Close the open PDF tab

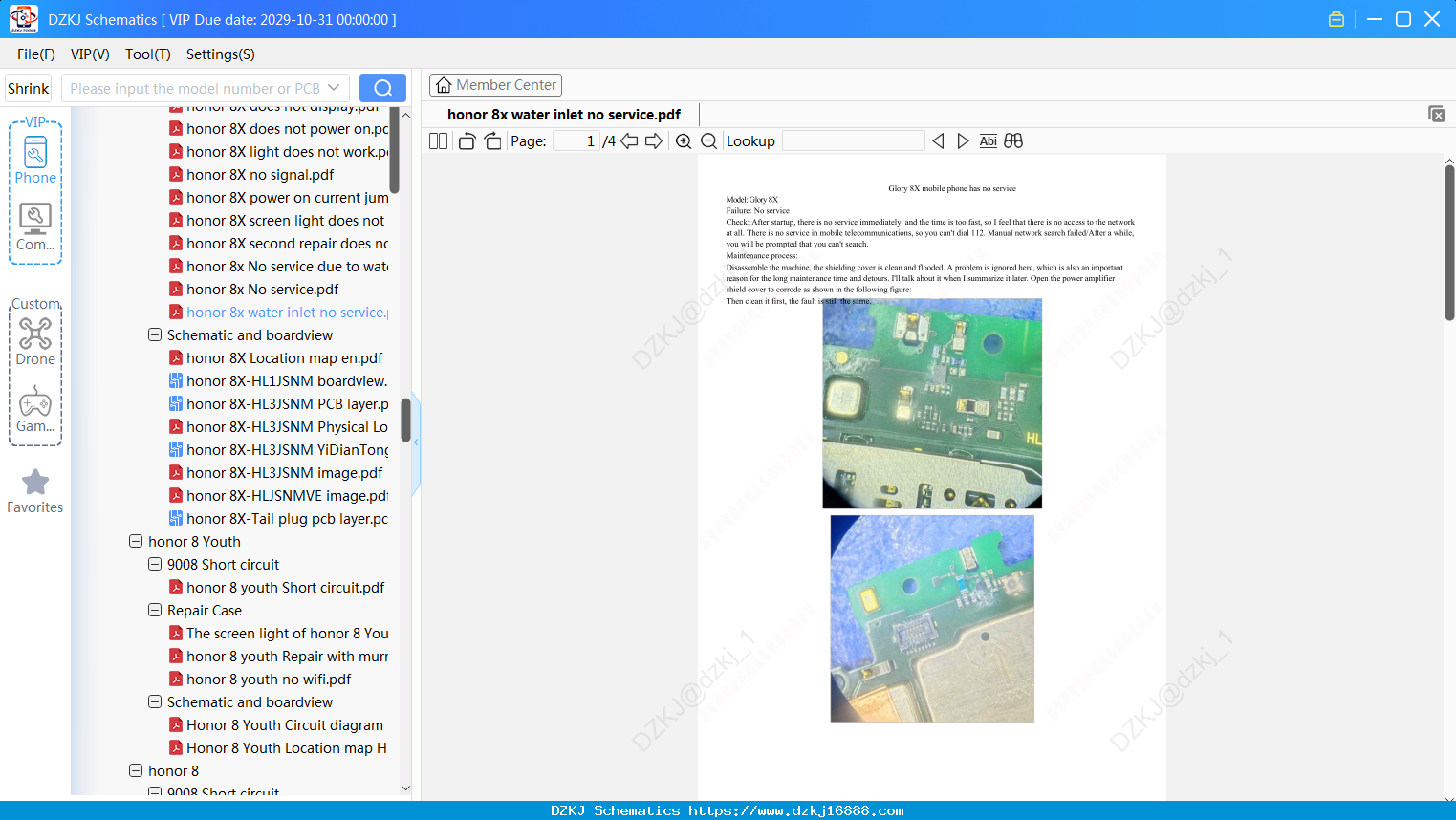tap(1436, 114)
